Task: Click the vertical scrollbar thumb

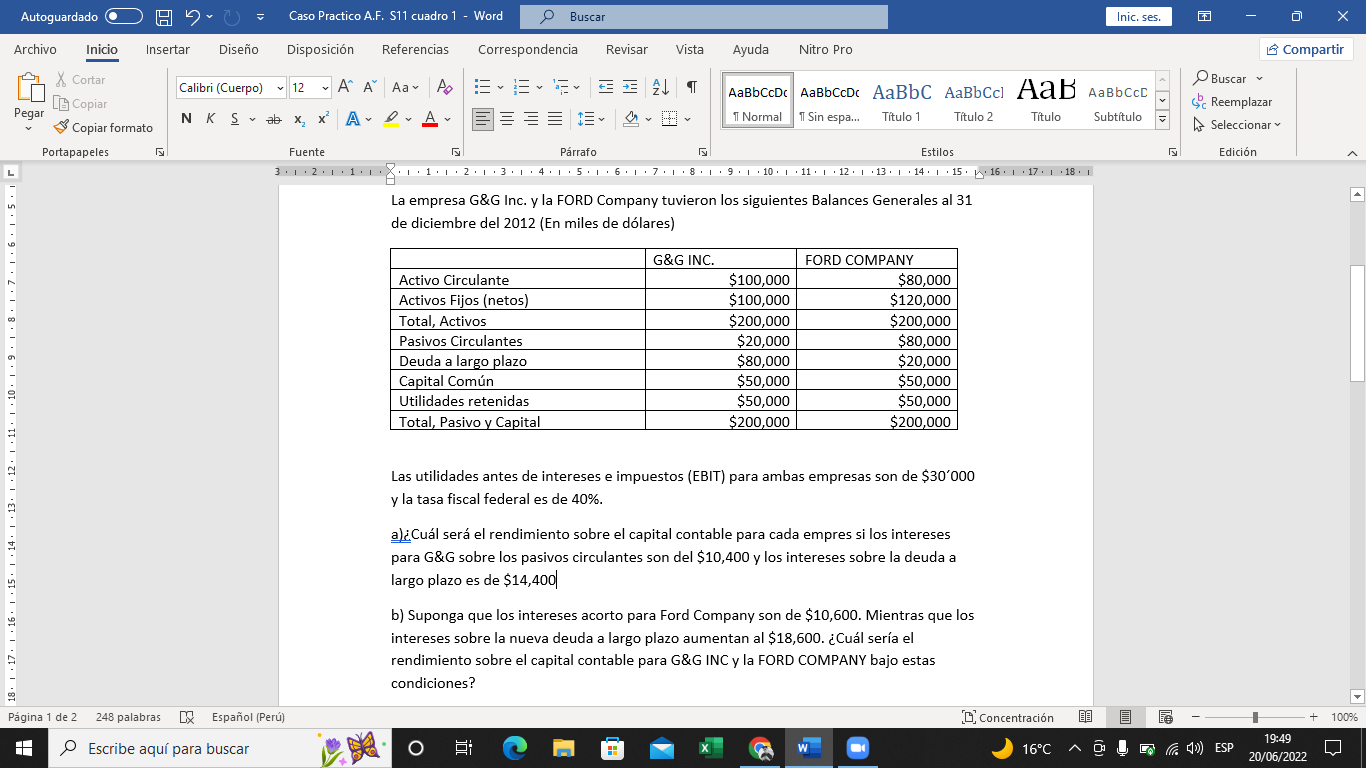Action: click(1357, 323)
